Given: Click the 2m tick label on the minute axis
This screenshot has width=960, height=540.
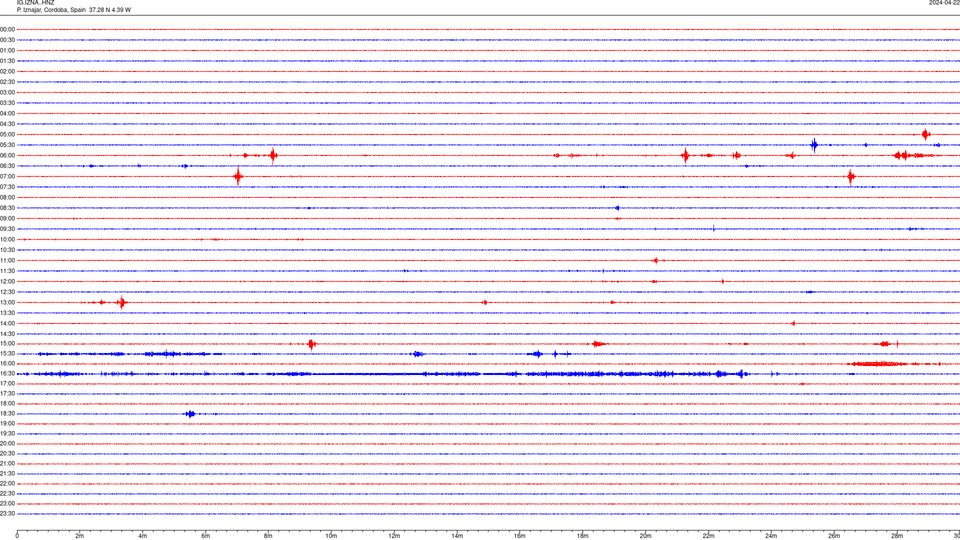Looking at the screenshot, I should [80, 536].
